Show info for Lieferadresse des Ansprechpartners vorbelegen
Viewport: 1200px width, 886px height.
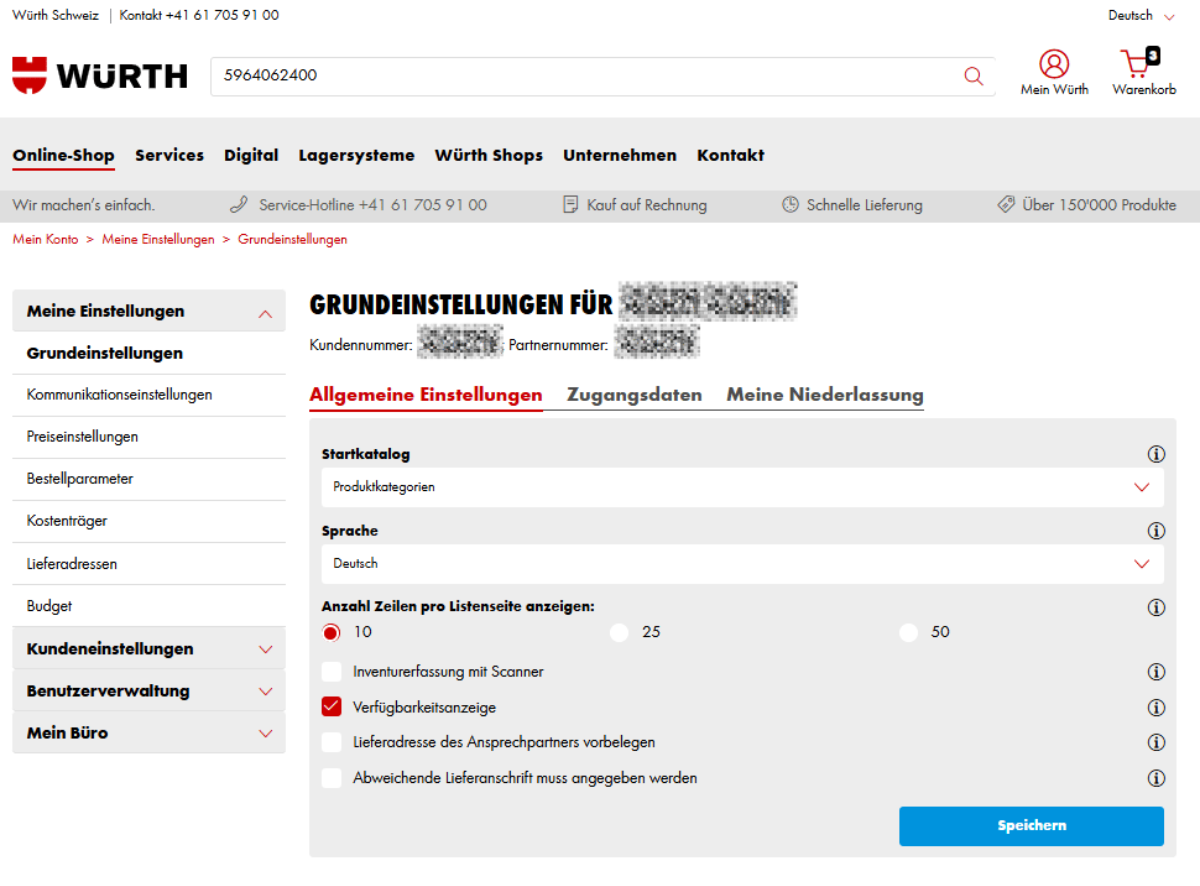(1156, 743)
